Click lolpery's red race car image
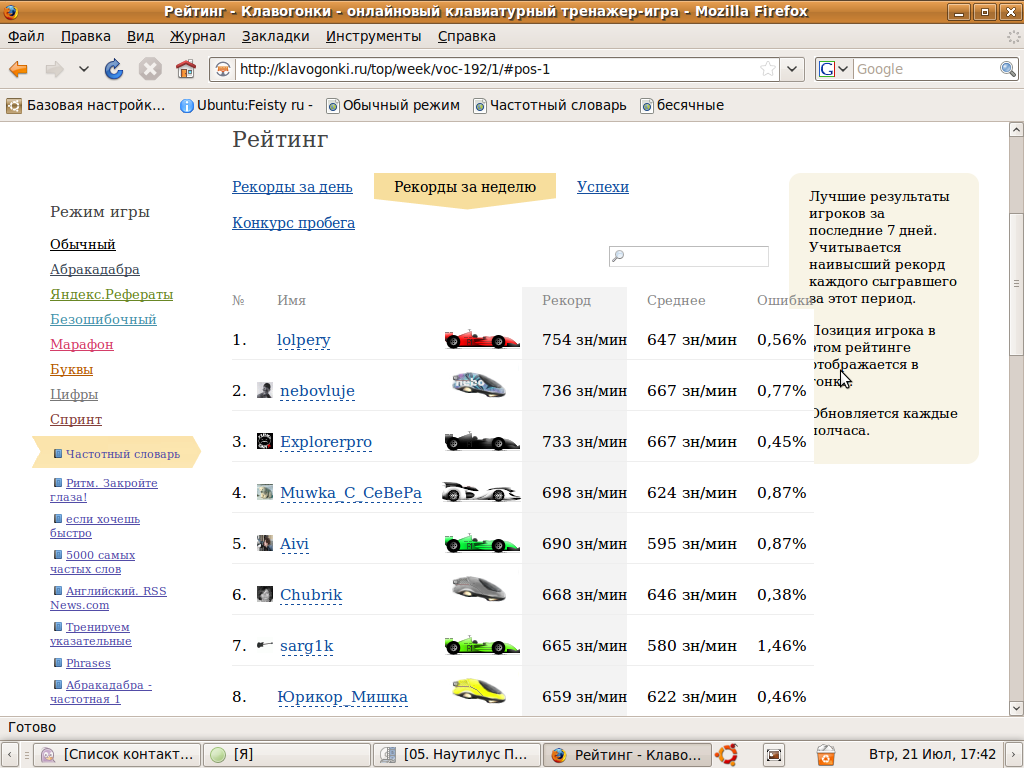The width and height of the screenshot is (1024, 768). tap(482, 340)
